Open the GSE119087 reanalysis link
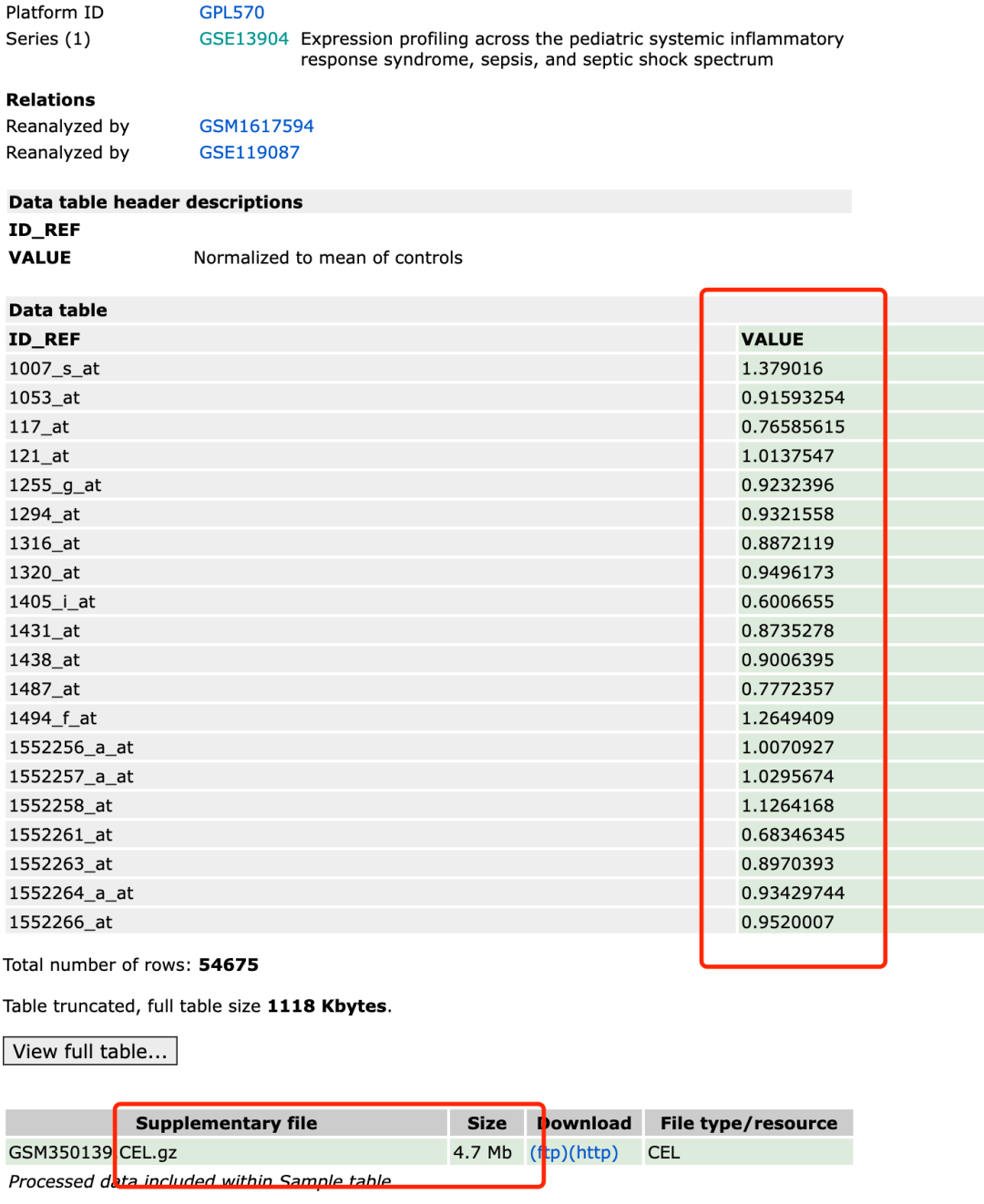984x1204 pixels. coord(250,153)
